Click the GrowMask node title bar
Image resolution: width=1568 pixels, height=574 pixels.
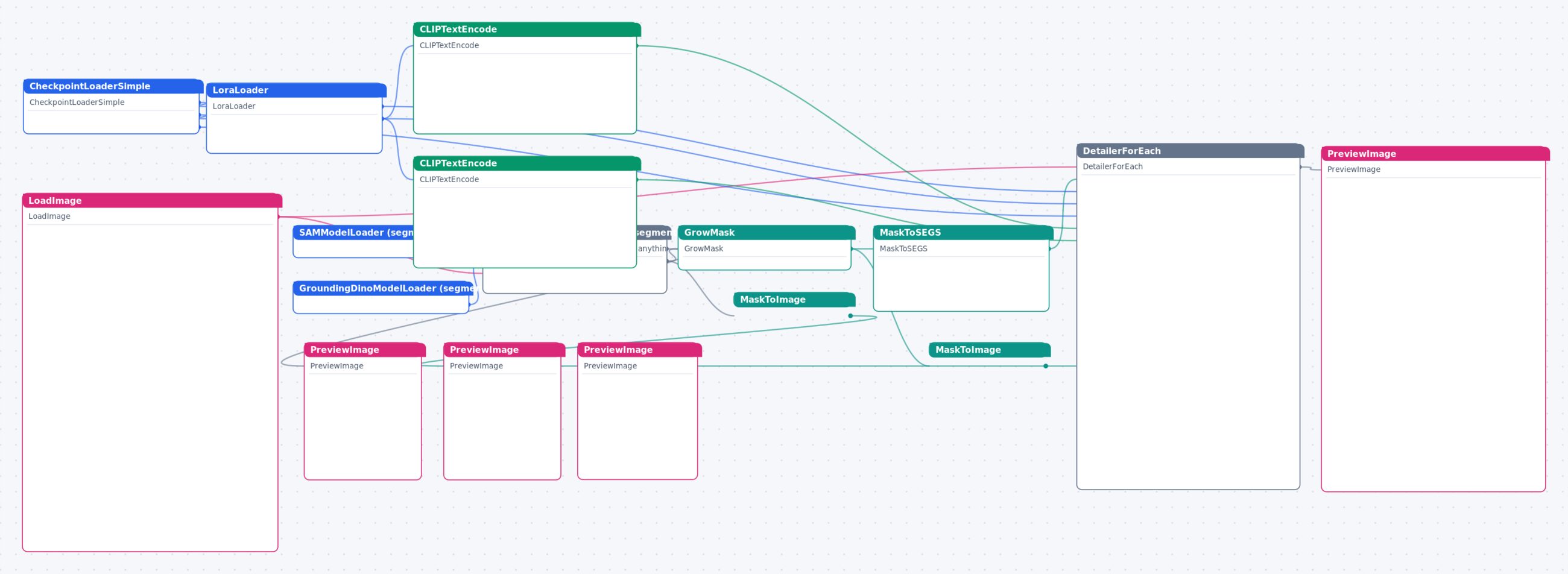pos(767,233)
